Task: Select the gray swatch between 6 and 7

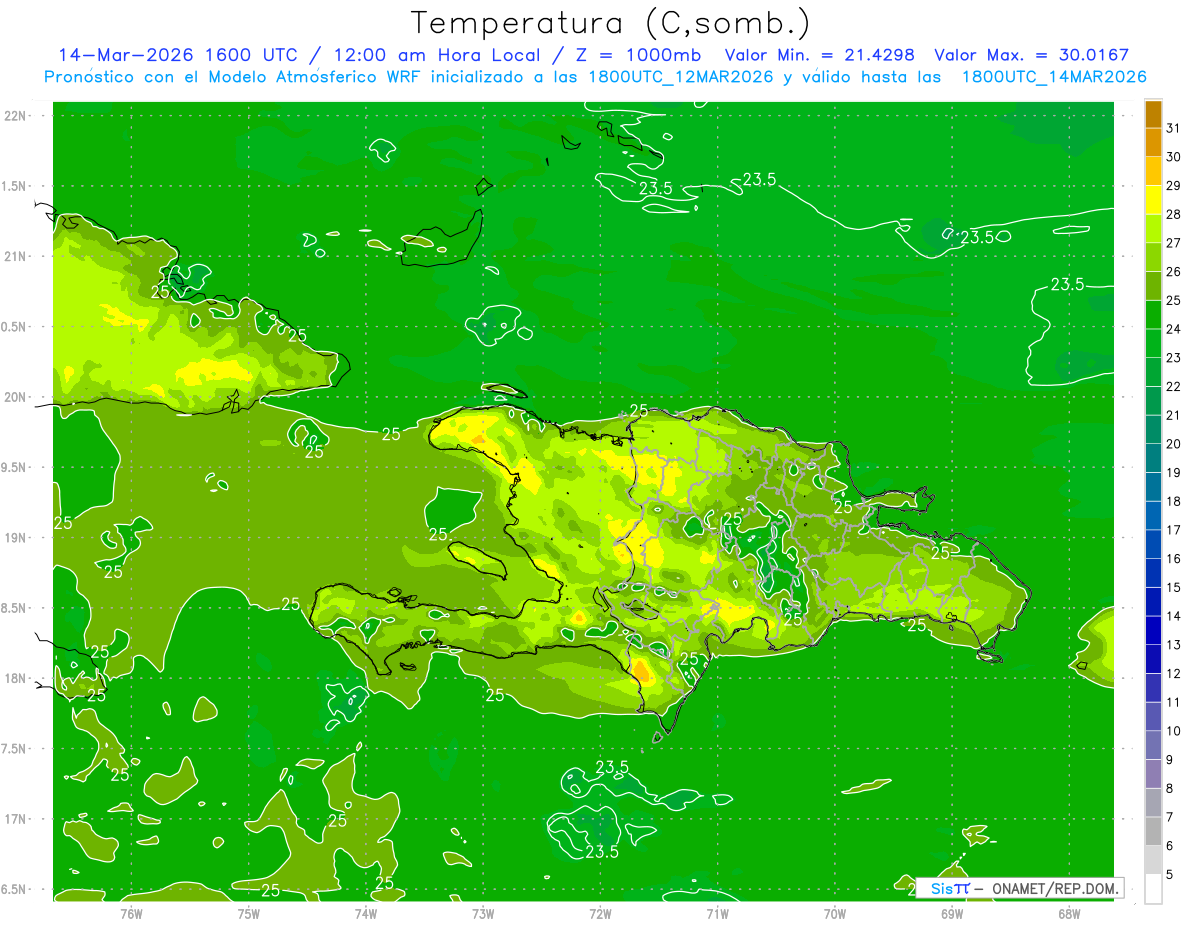Action: coord(1153,831)
